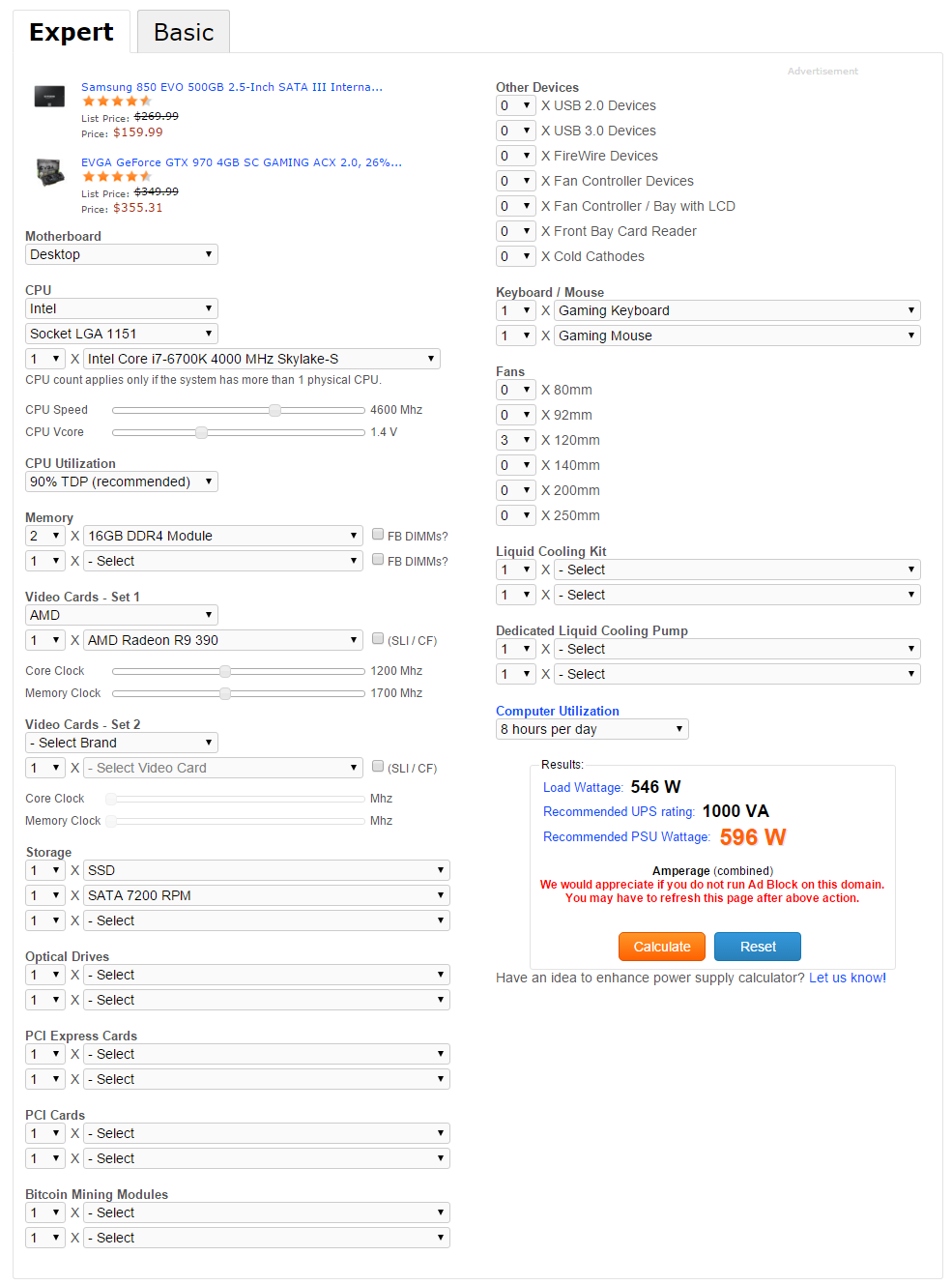
Task: Click the CPU Speed slider handle
Action: pos(275,410)
